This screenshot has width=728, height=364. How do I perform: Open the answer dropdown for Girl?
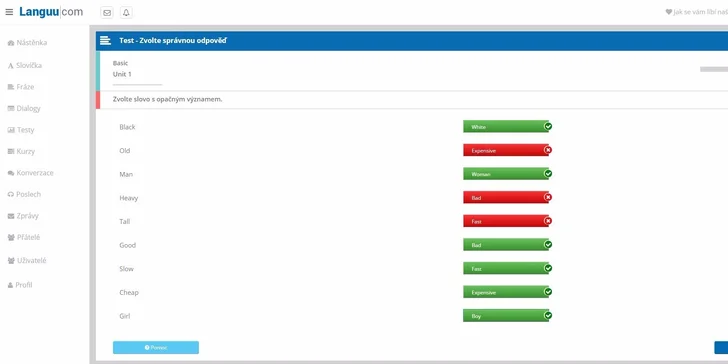(506, 316)
